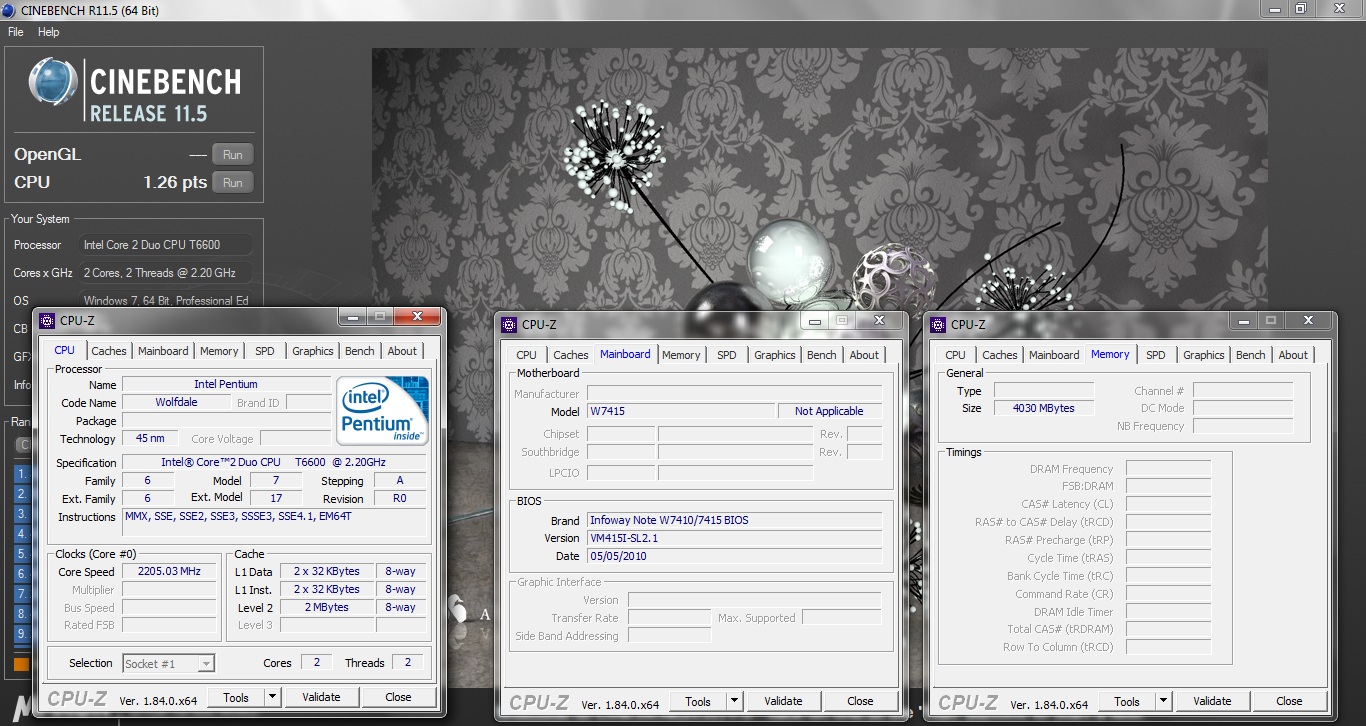This screenshot has height=726, width=1366.
Task: Click the first CPU-Z window title icon
Action: (x=47, y=320)
